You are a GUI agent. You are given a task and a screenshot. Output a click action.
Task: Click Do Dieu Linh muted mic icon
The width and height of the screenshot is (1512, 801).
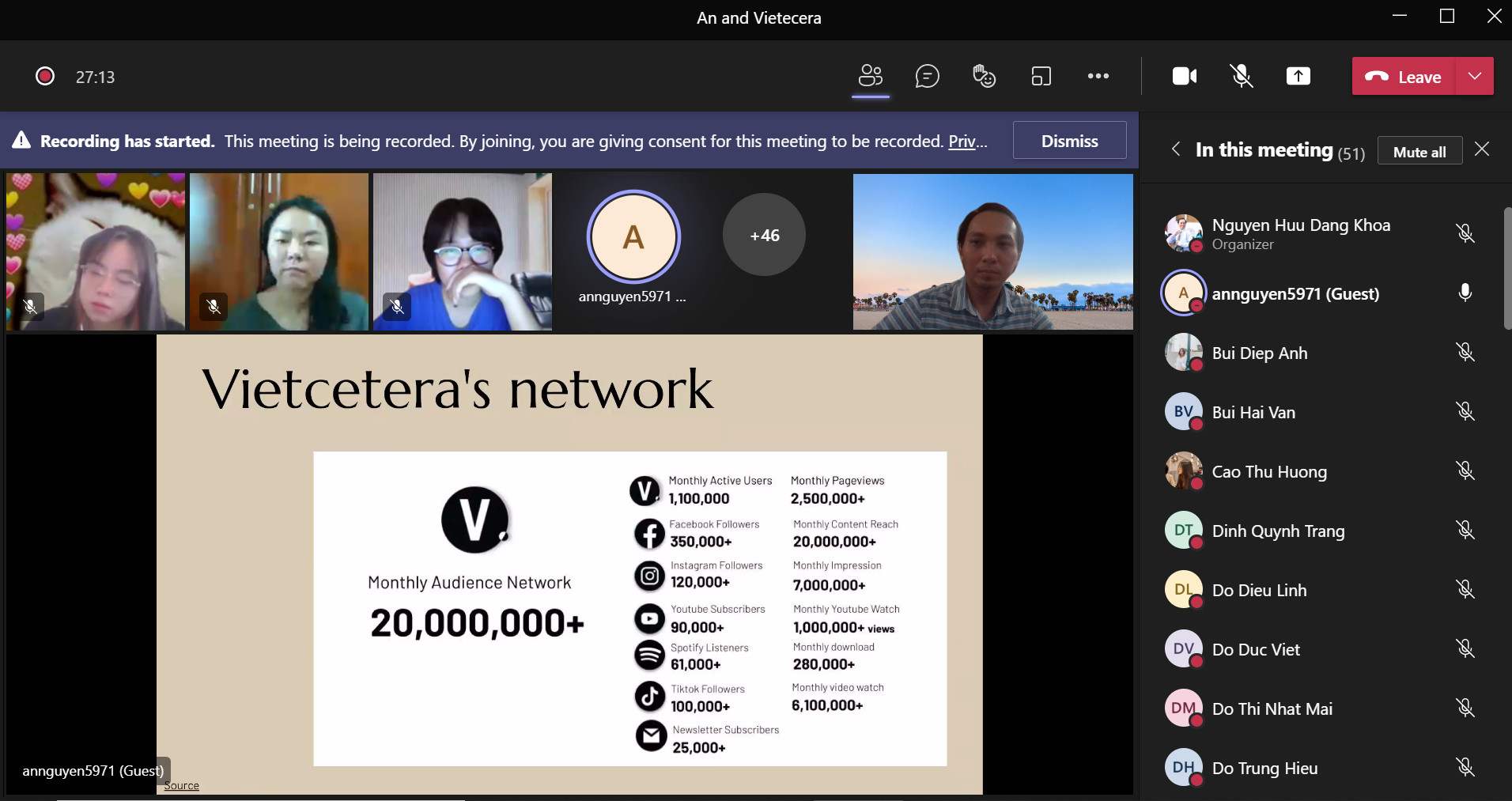coord(1465,589)
